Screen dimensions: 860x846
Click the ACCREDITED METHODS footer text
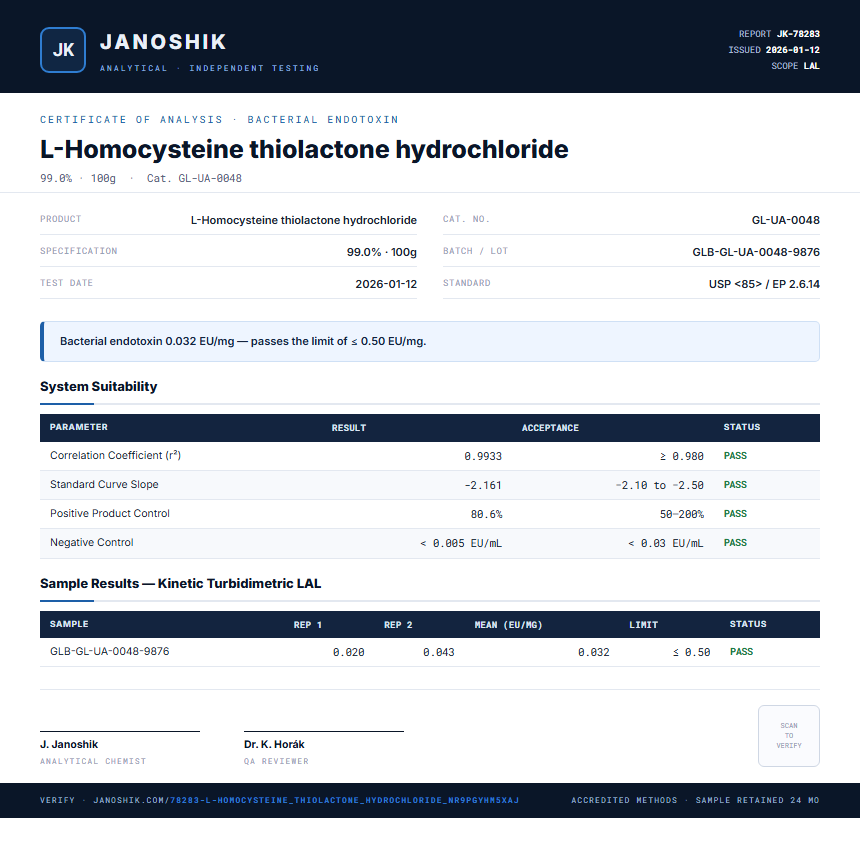(624, 800)
